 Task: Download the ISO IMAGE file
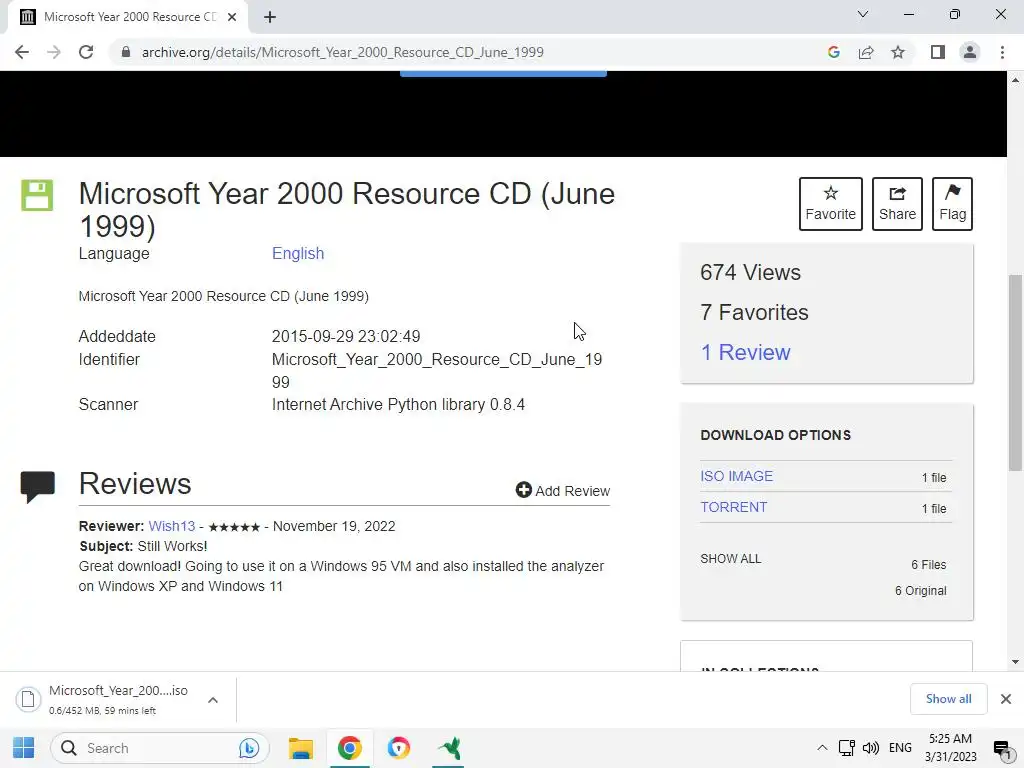pyautogui.click(x=737, y=476)
